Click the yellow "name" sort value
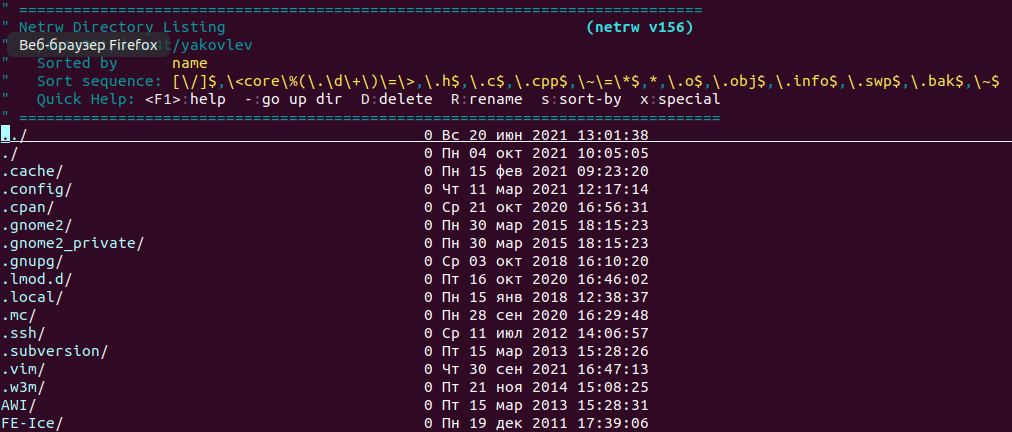 coord(190,63)
